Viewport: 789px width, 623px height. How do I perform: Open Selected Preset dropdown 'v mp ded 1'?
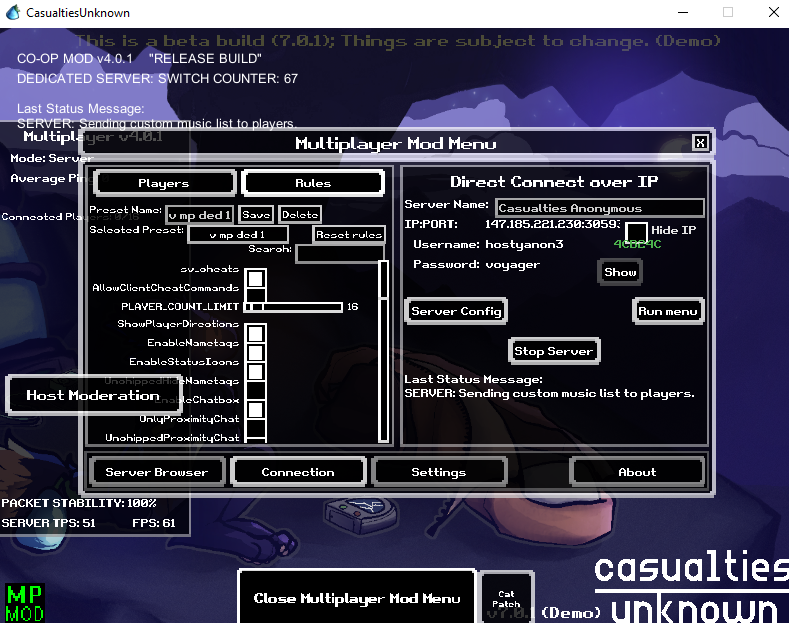click(238, 235)
